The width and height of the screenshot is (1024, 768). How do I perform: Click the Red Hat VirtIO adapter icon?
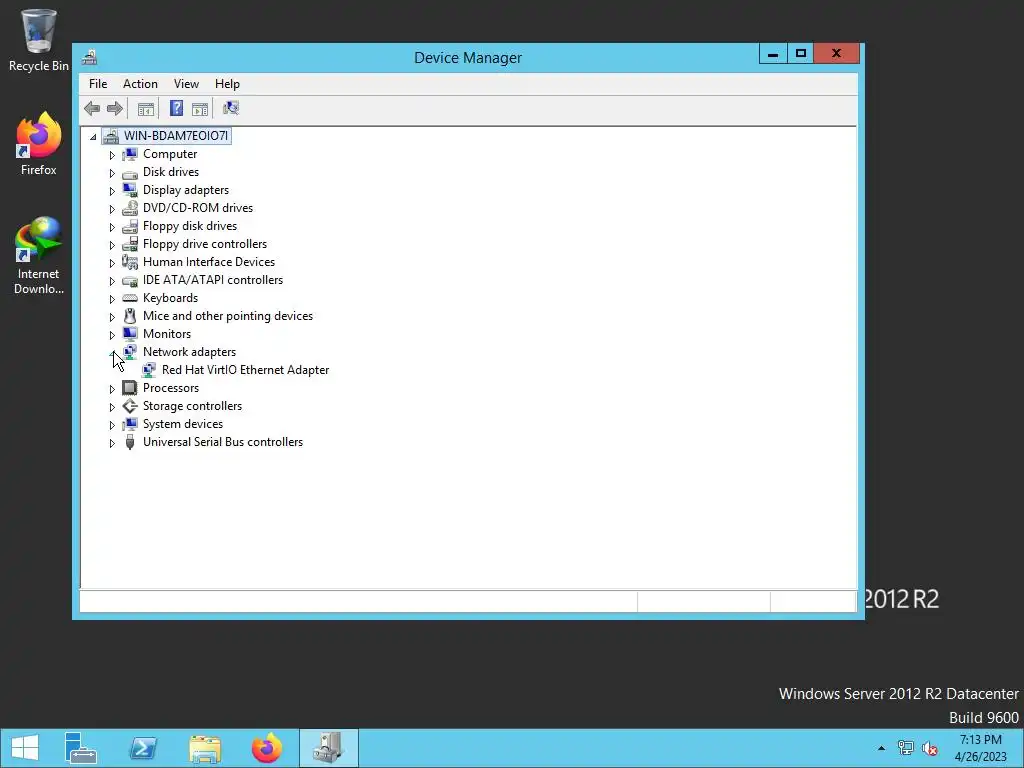tap(149, 370)
